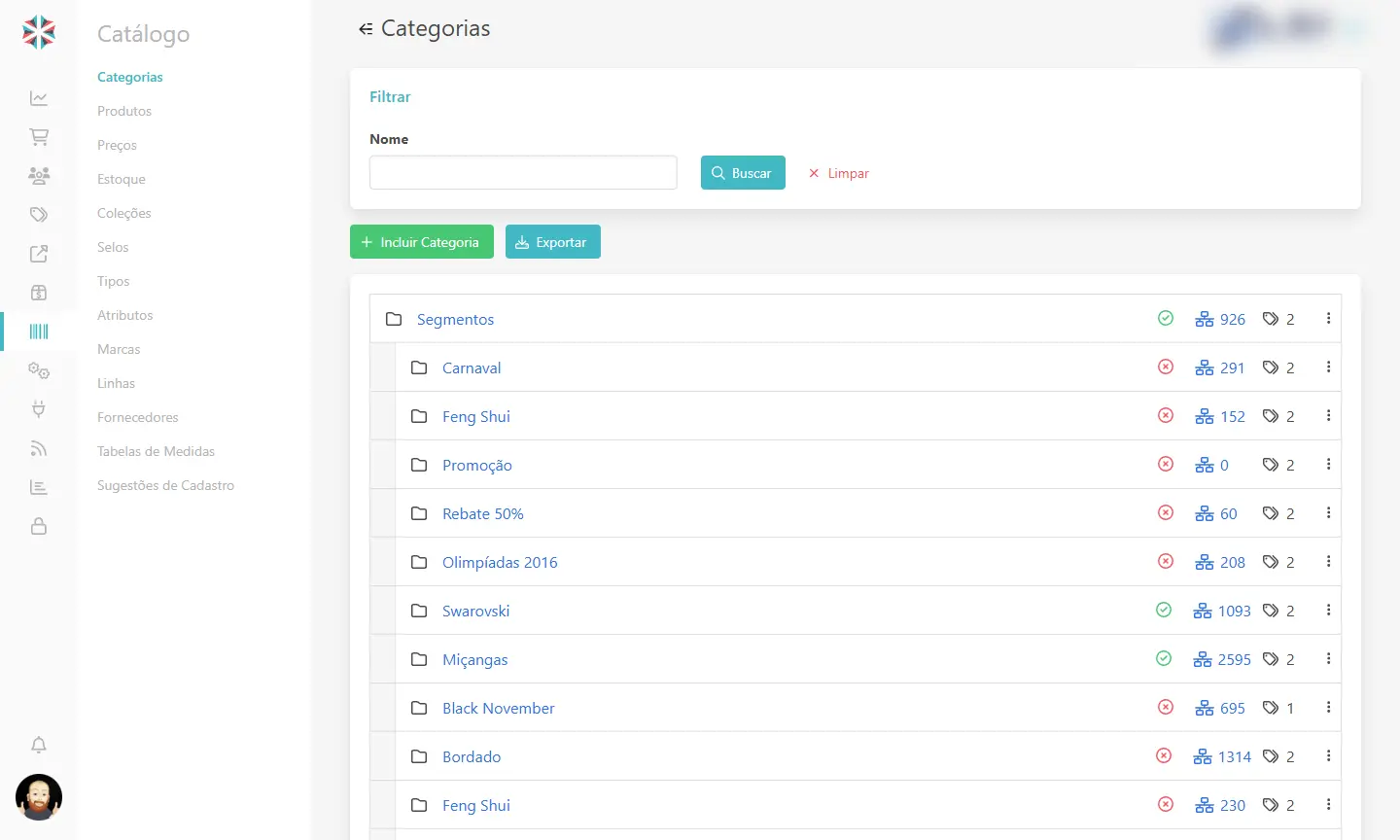Toggle the green status check on Segmentos

1164,318
